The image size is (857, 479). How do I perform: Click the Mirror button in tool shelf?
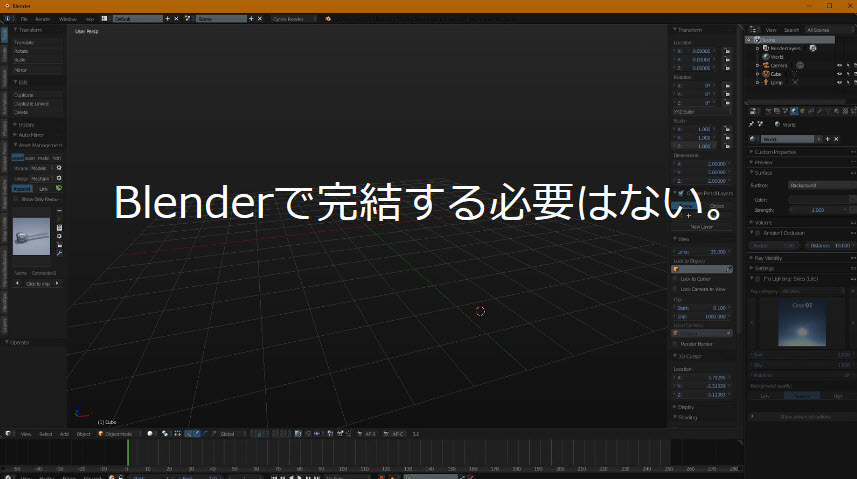click(x=37, y=70)
